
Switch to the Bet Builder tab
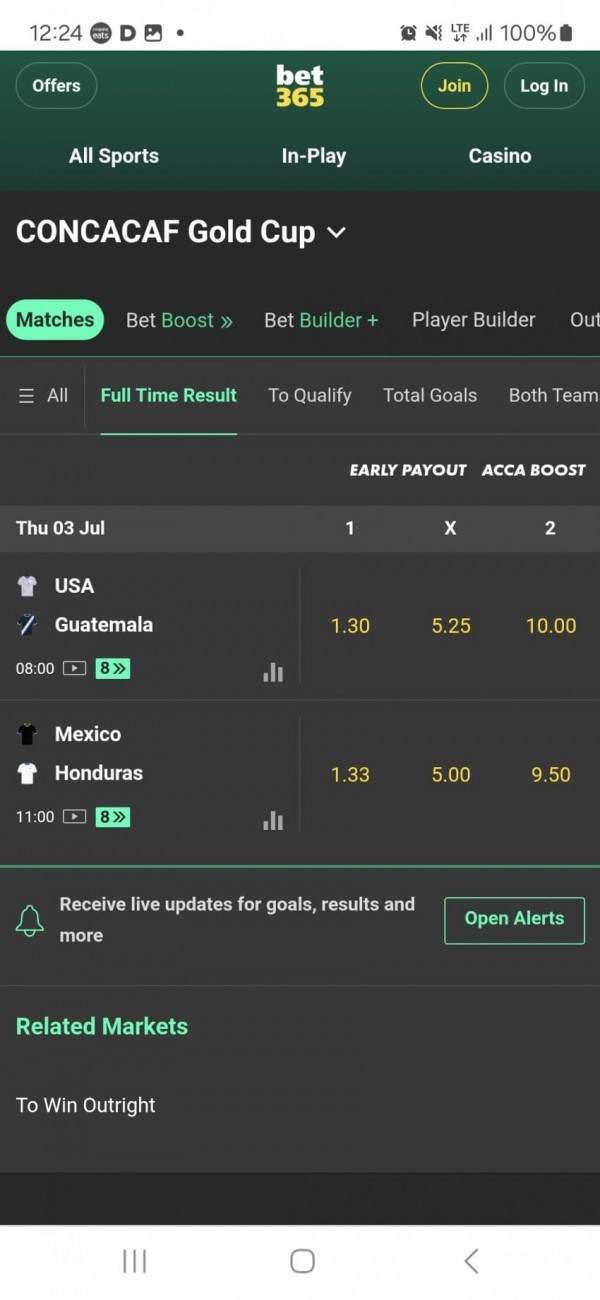coord(321,320)
